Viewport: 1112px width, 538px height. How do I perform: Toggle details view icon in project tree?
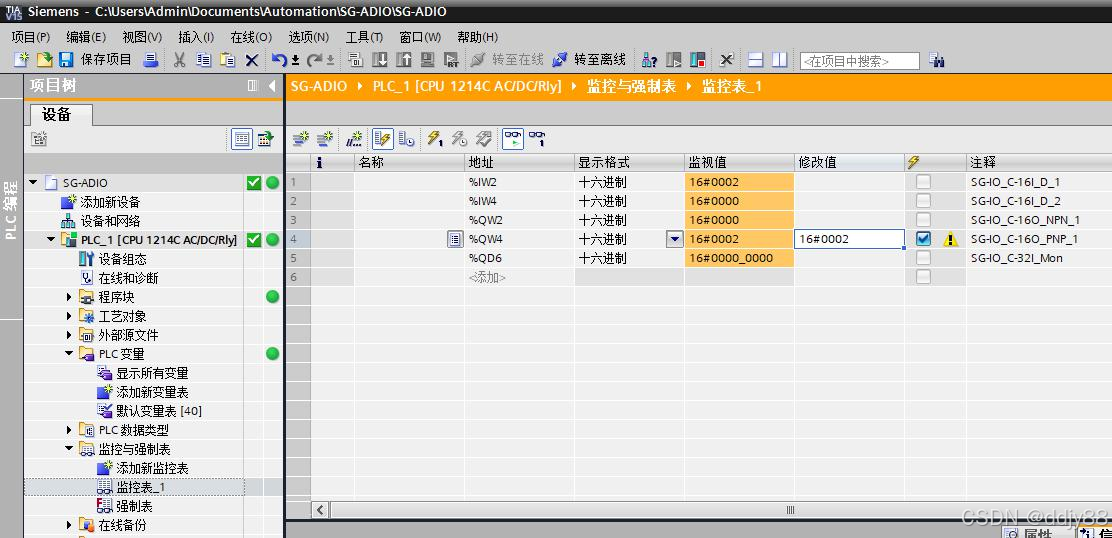pos(243,139)
